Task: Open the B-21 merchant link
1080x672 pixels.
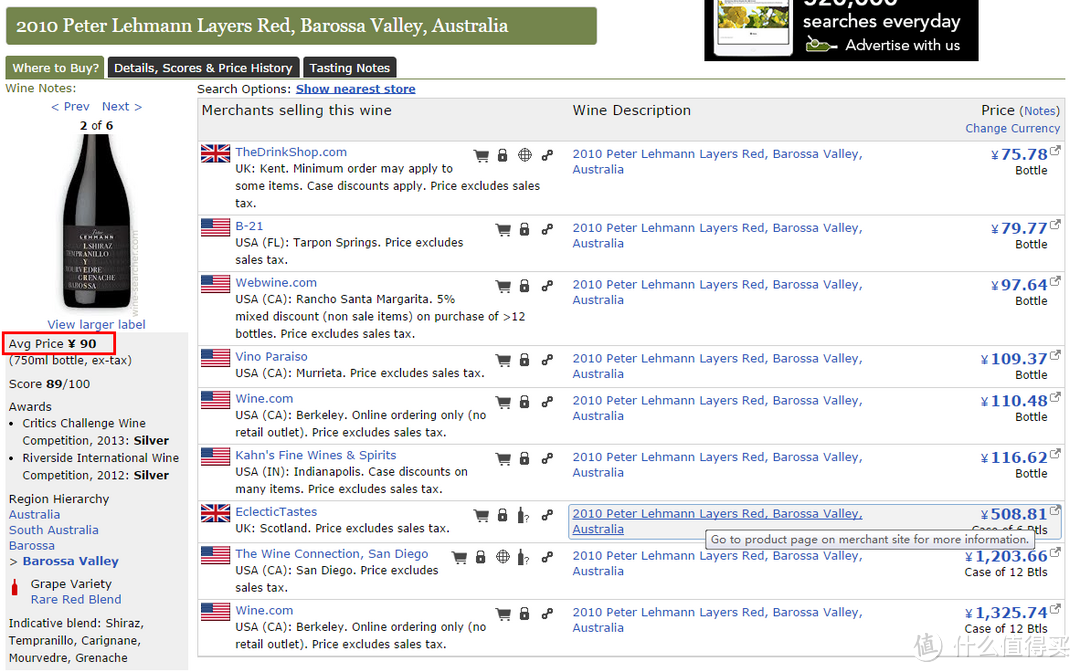Action: click(249, 226)
